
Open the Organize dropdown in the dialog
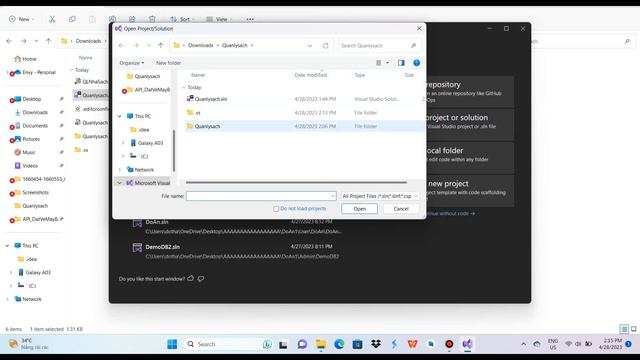click(131, 63)
